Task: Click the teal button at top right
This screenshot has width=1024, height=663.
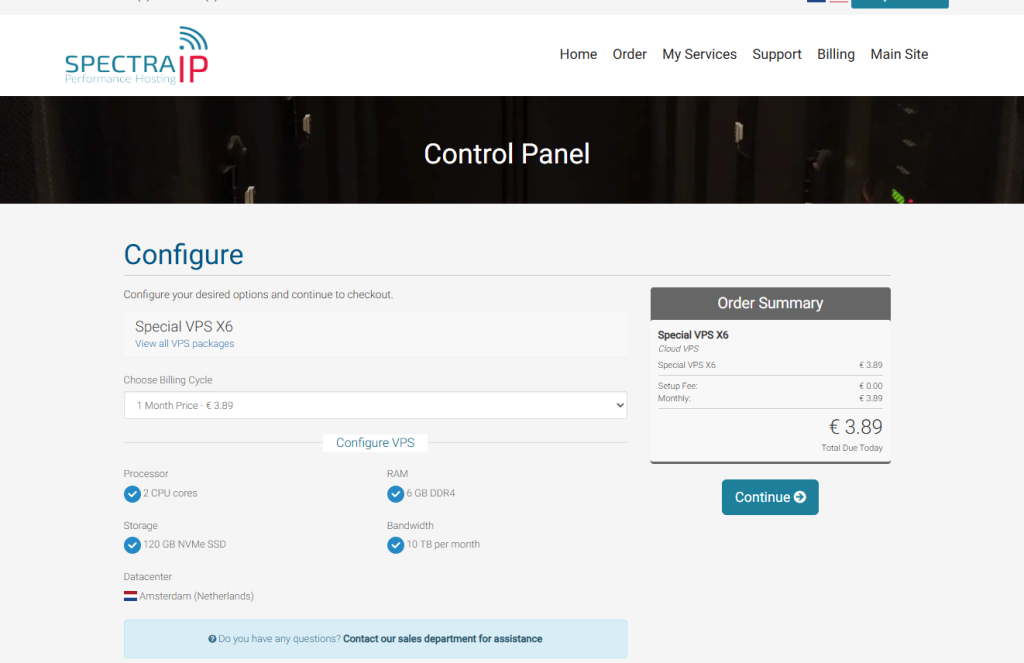Action: tap(899, 3)
